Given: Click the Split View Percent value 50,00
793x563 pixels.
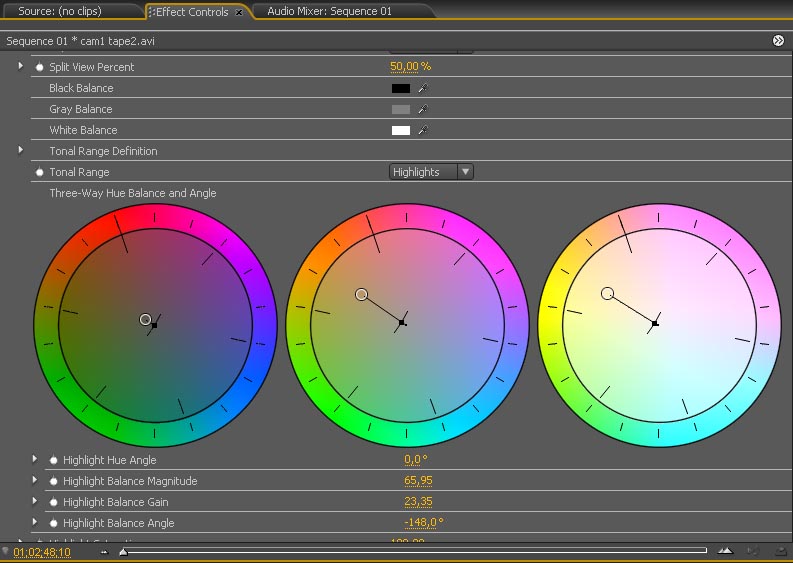Looking at the screenshot, I should pos(404,67).
